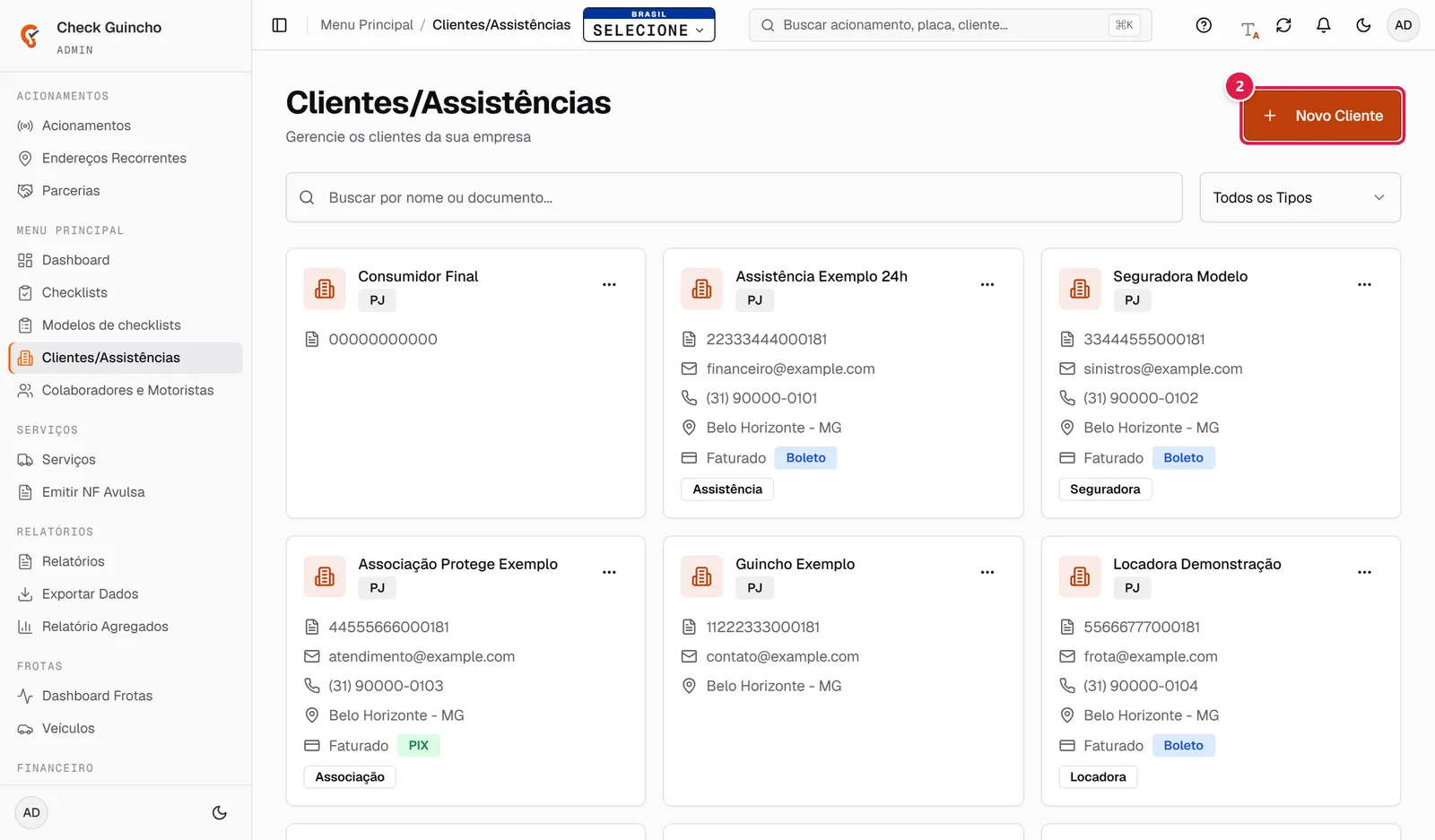Screen dimensions: 1435x840
Task: Open Dashboard Frotas menu item
Action: point(126,696)
